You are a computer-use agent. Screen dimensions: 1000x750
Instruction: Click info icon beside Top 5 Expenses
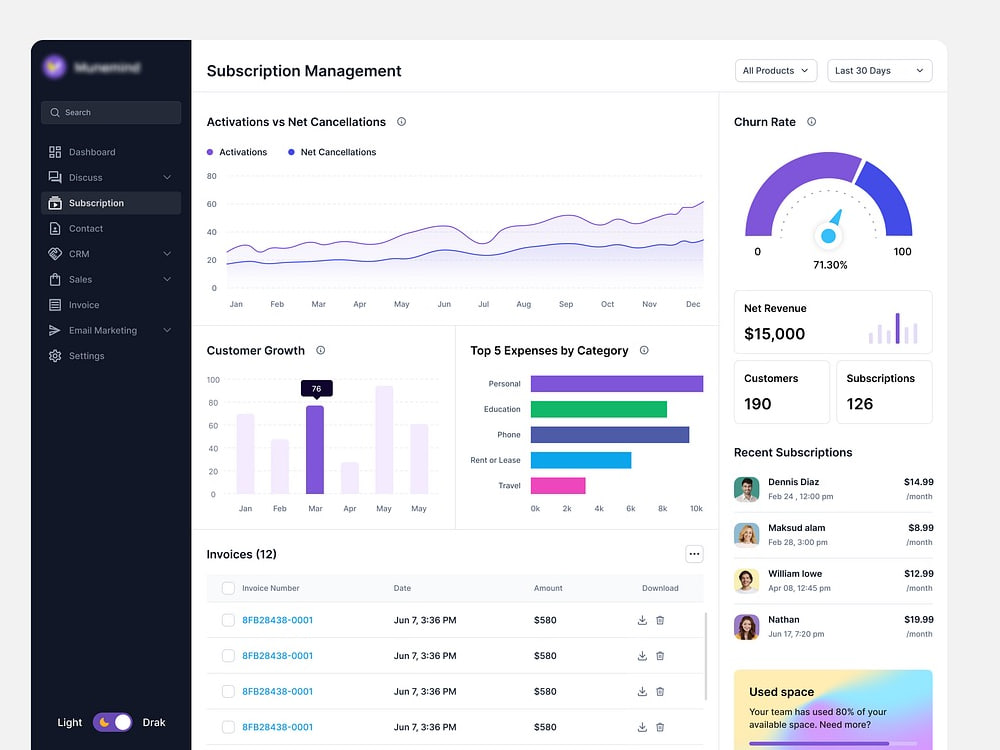click(x=644, y=350)
